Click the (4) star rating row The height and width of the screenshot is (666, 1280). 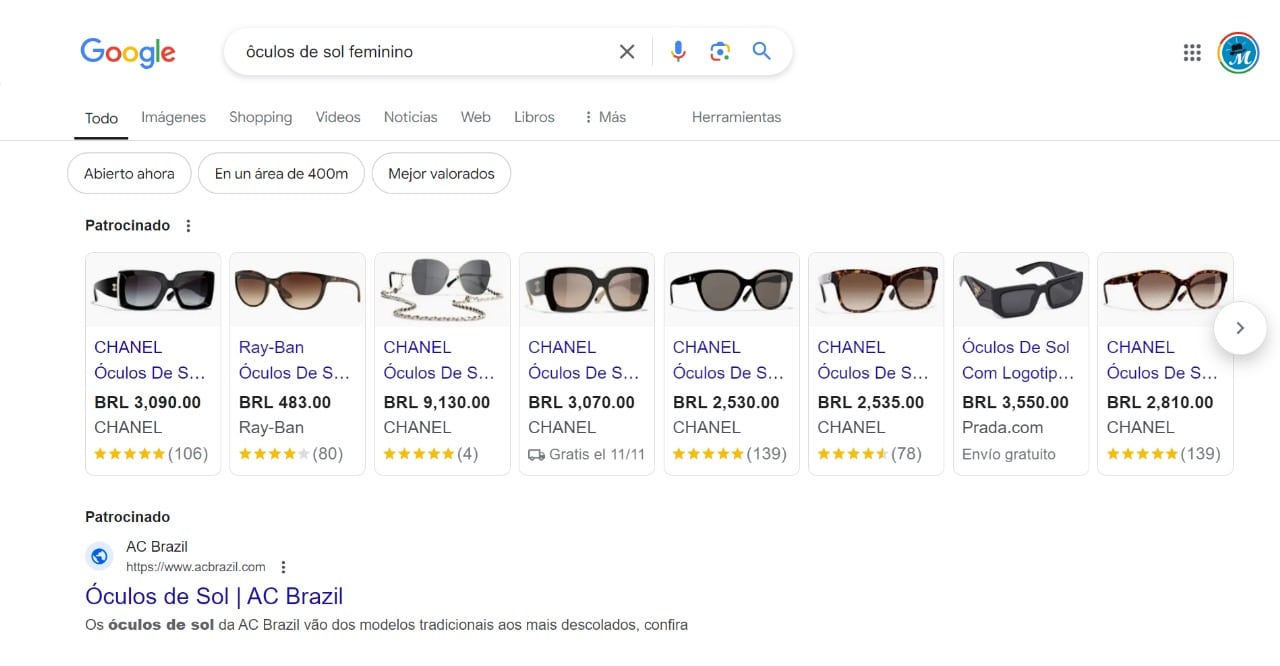431,454
